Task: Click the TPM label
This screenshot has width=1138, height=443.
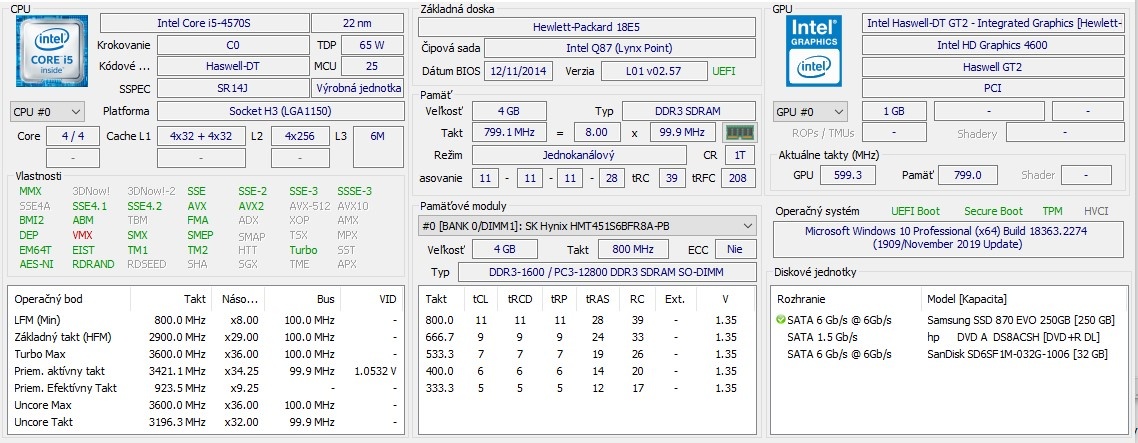Action: coord(1052,211)
